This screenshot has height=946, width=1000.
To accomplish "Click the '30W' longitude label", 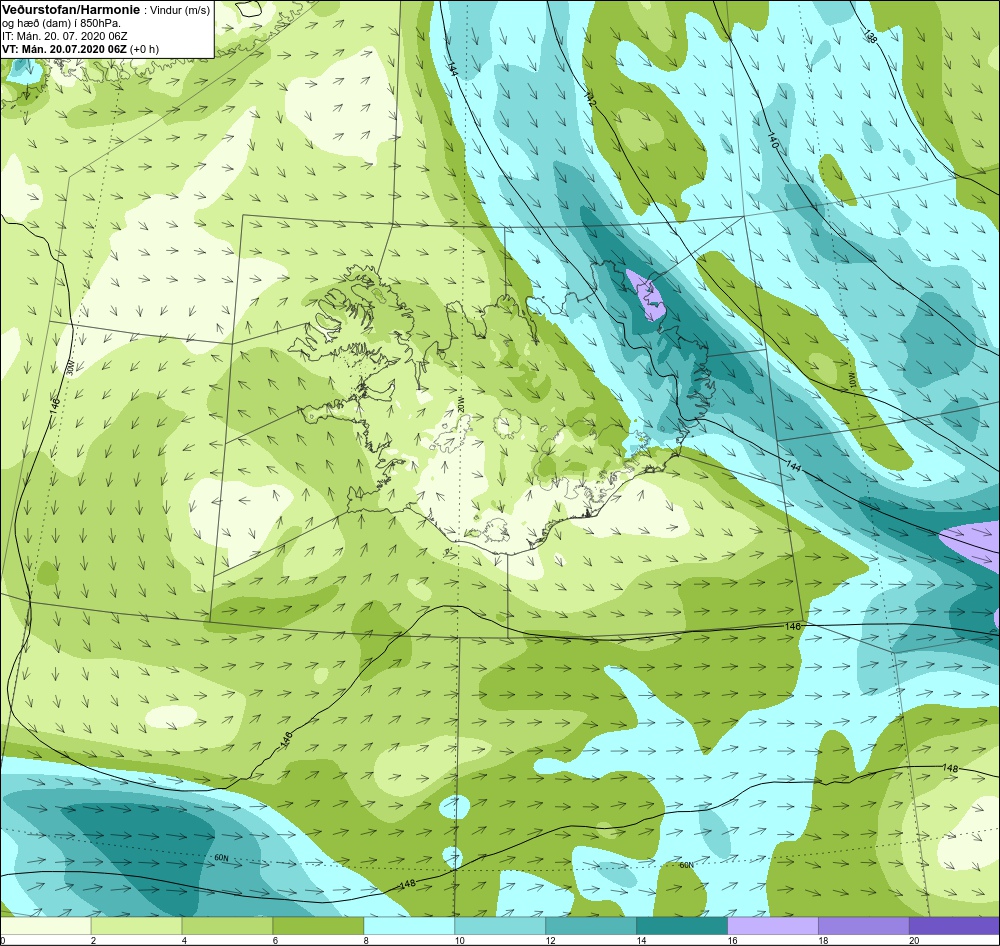I will click(70, 367).
